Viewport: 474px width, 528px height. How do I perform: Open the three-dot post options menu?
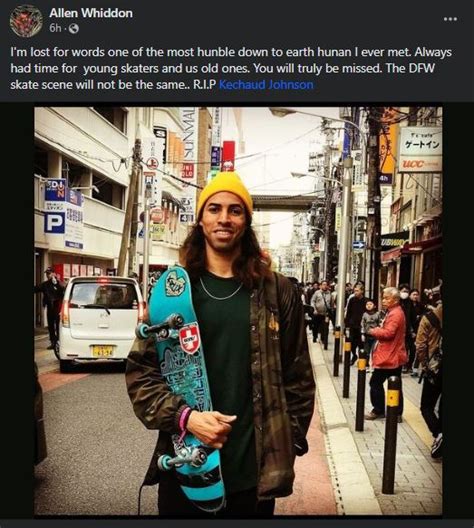tap(450, 19)
